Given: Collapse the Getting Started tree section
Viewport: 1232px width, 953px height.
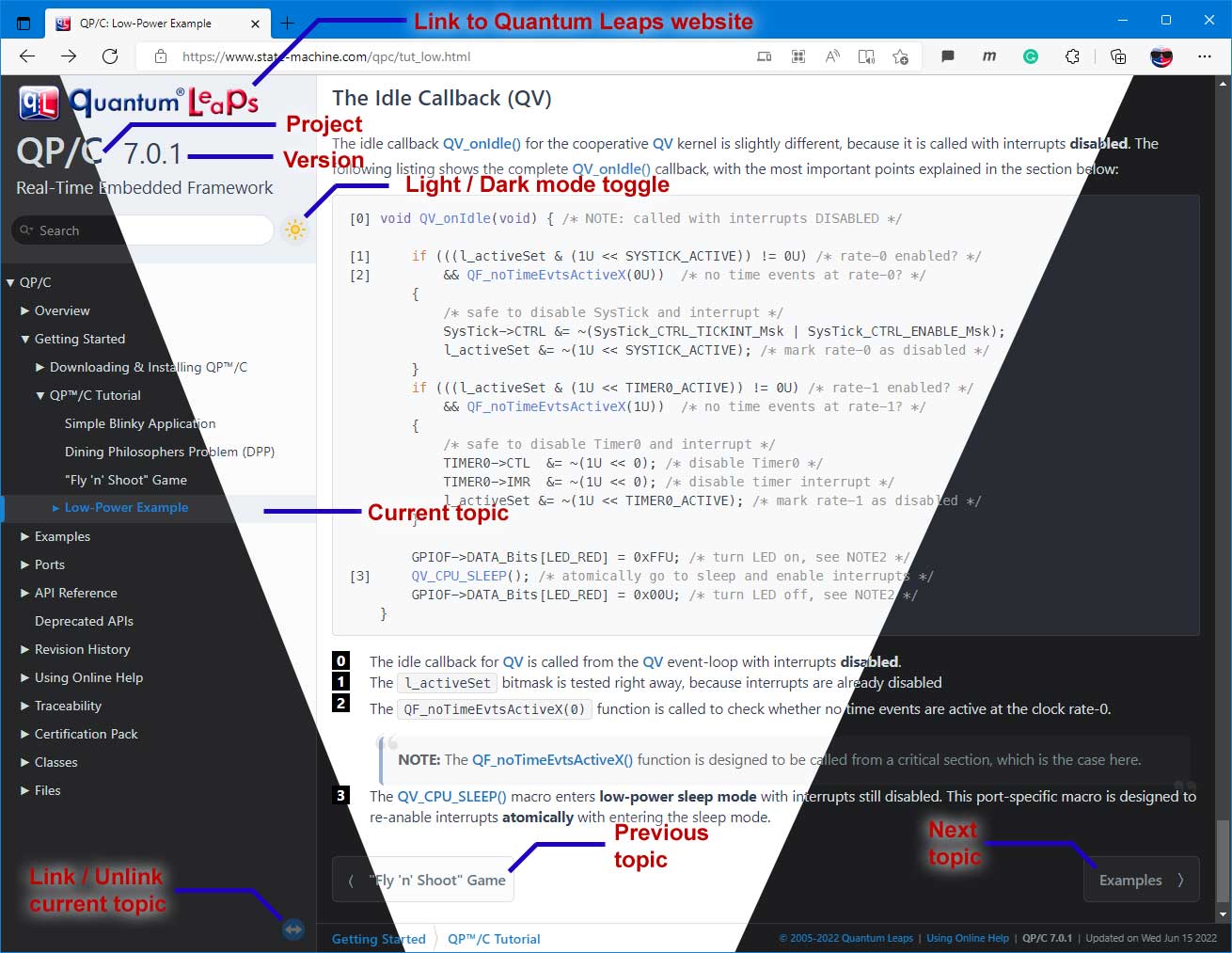Looking at the screenshot, I should pos(25,339).
